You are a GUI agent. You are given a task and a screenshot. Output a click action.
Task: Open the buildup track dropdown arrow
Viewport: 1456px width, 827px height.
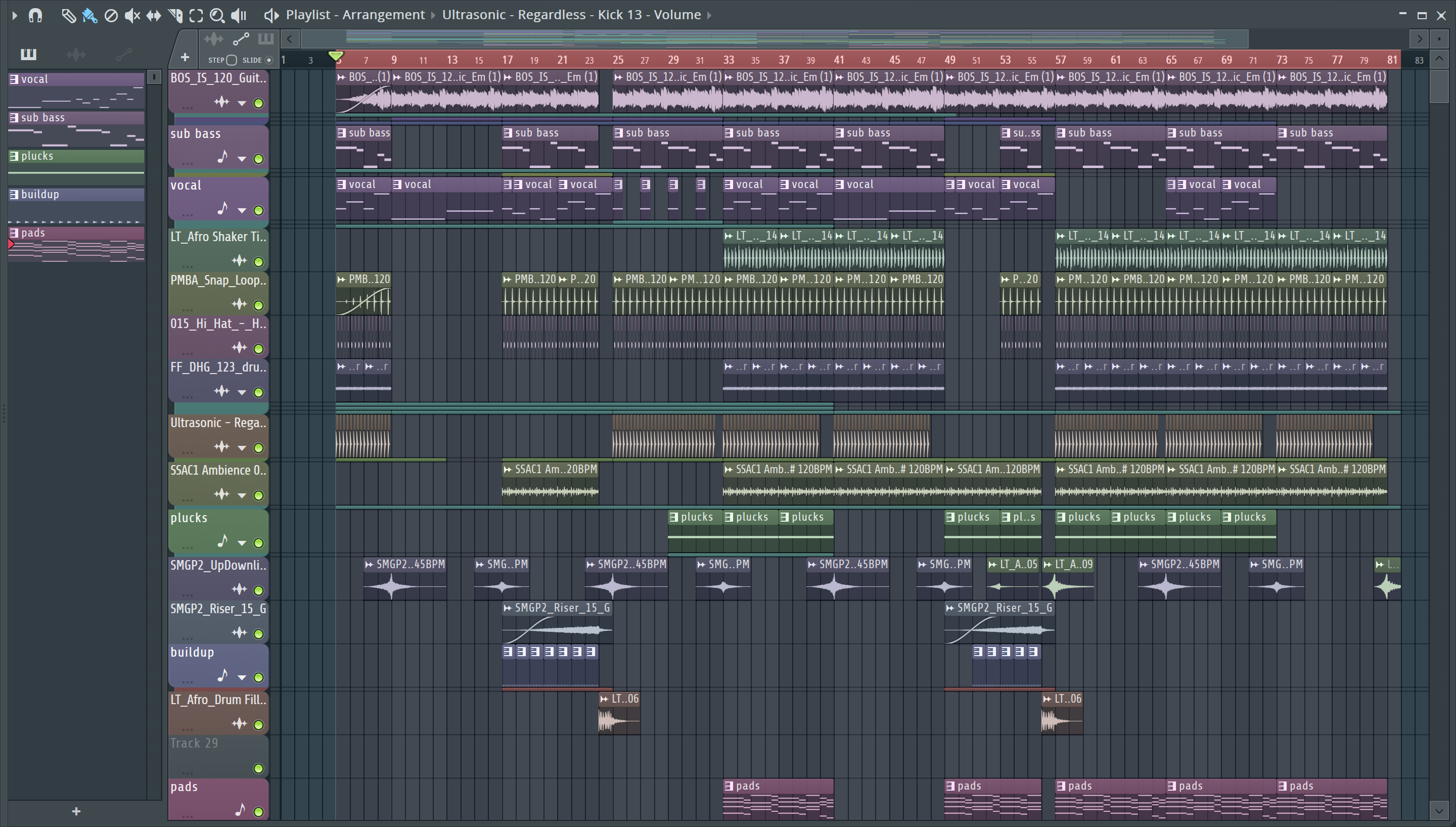click(242, 677)
